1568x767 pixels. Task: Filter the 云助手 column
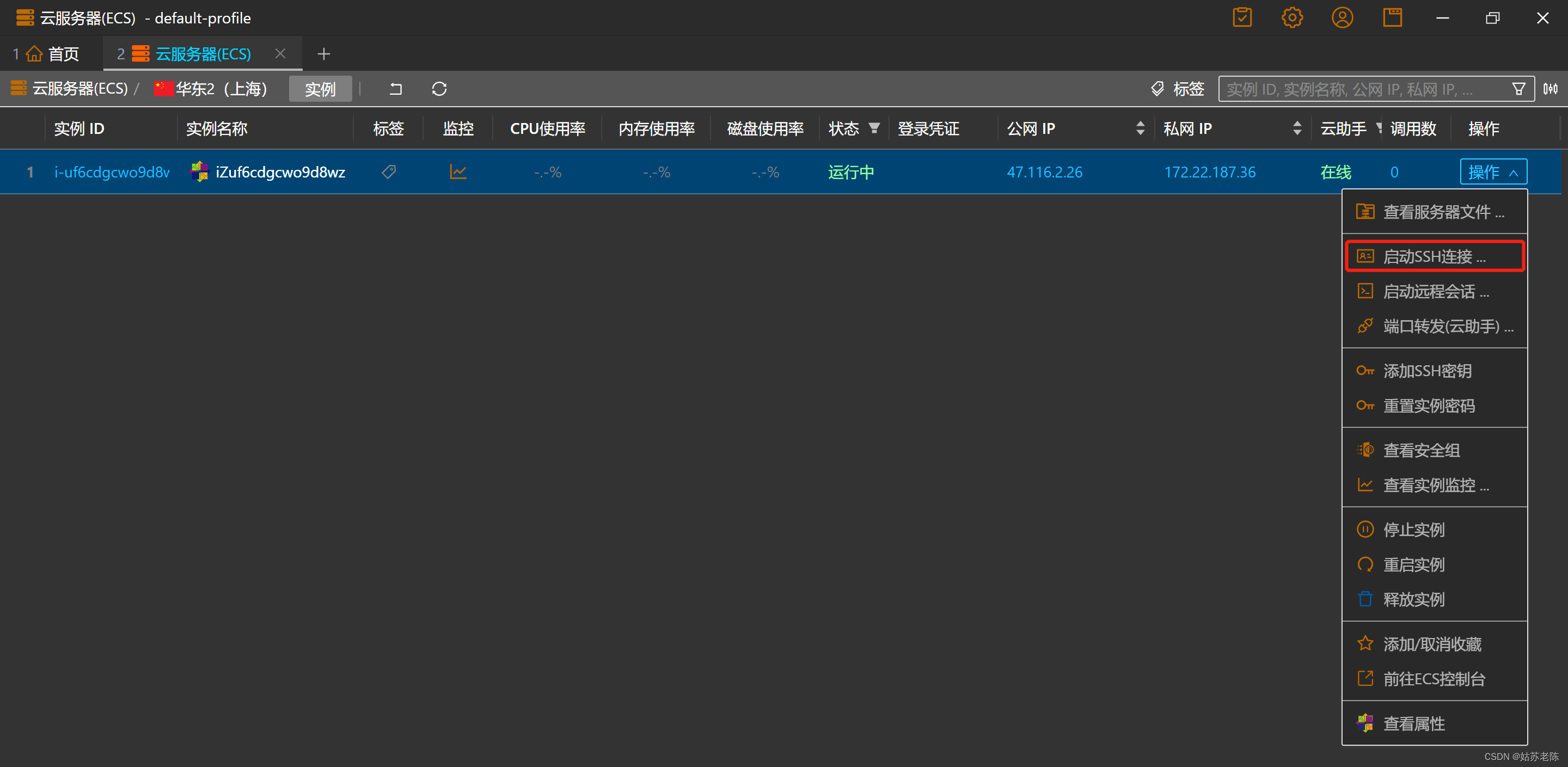point(1379,128)
